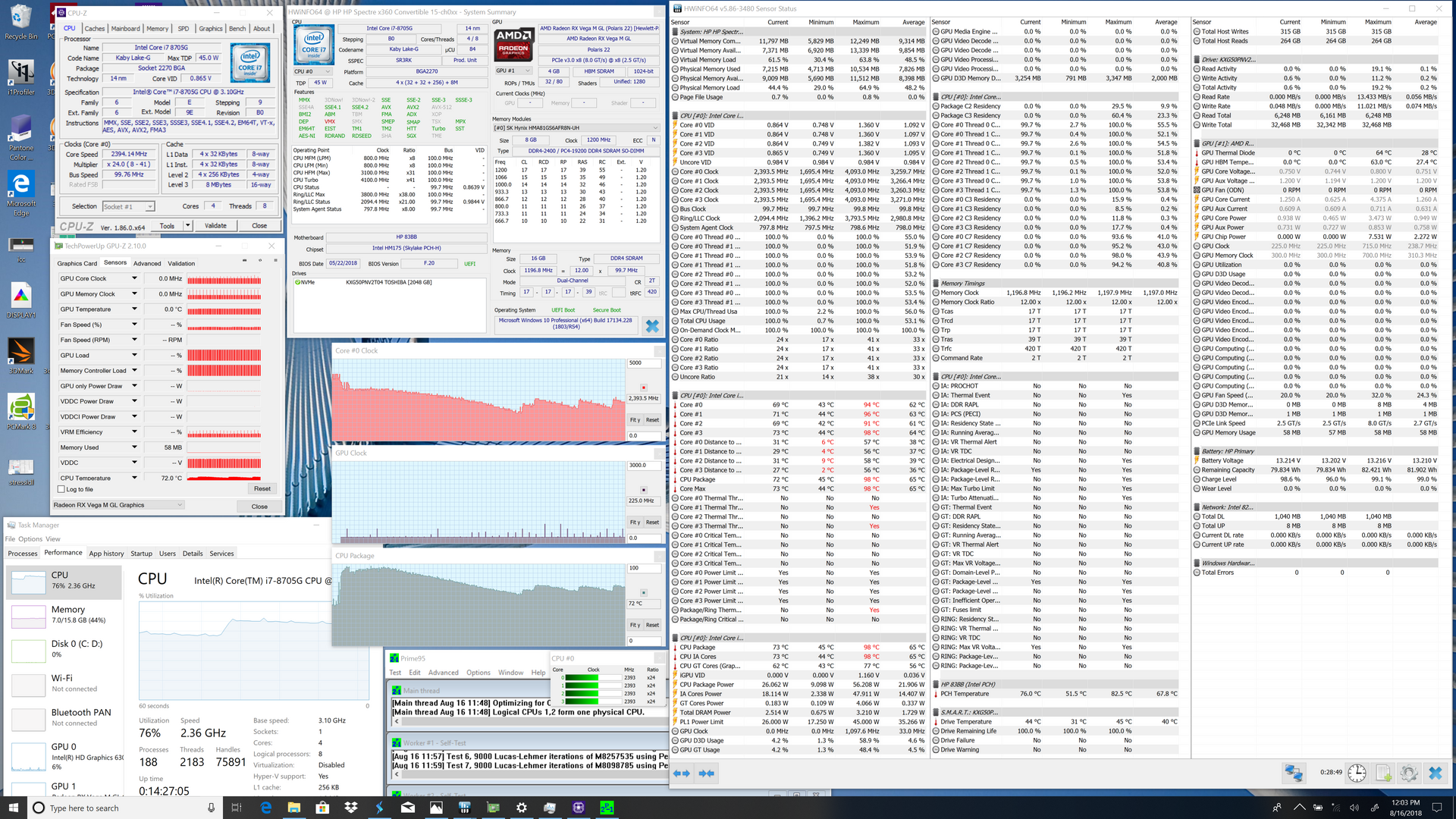Open CPU-Z Tools dropdown arrow
Screen dimensions: 1456x819
(187, 225)
